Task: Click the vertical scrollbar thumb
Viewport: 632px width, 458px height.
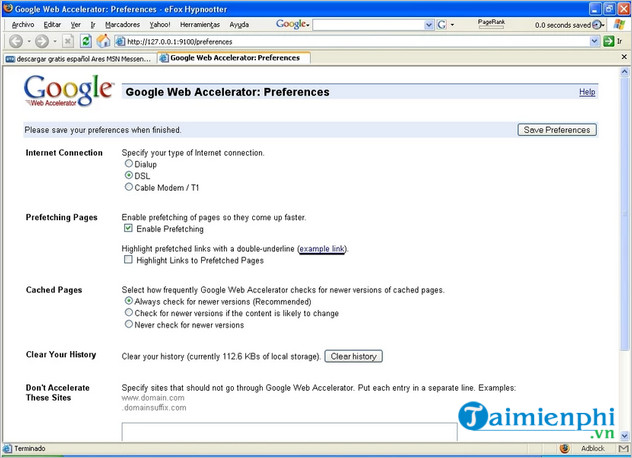Action: pos(624,214)
